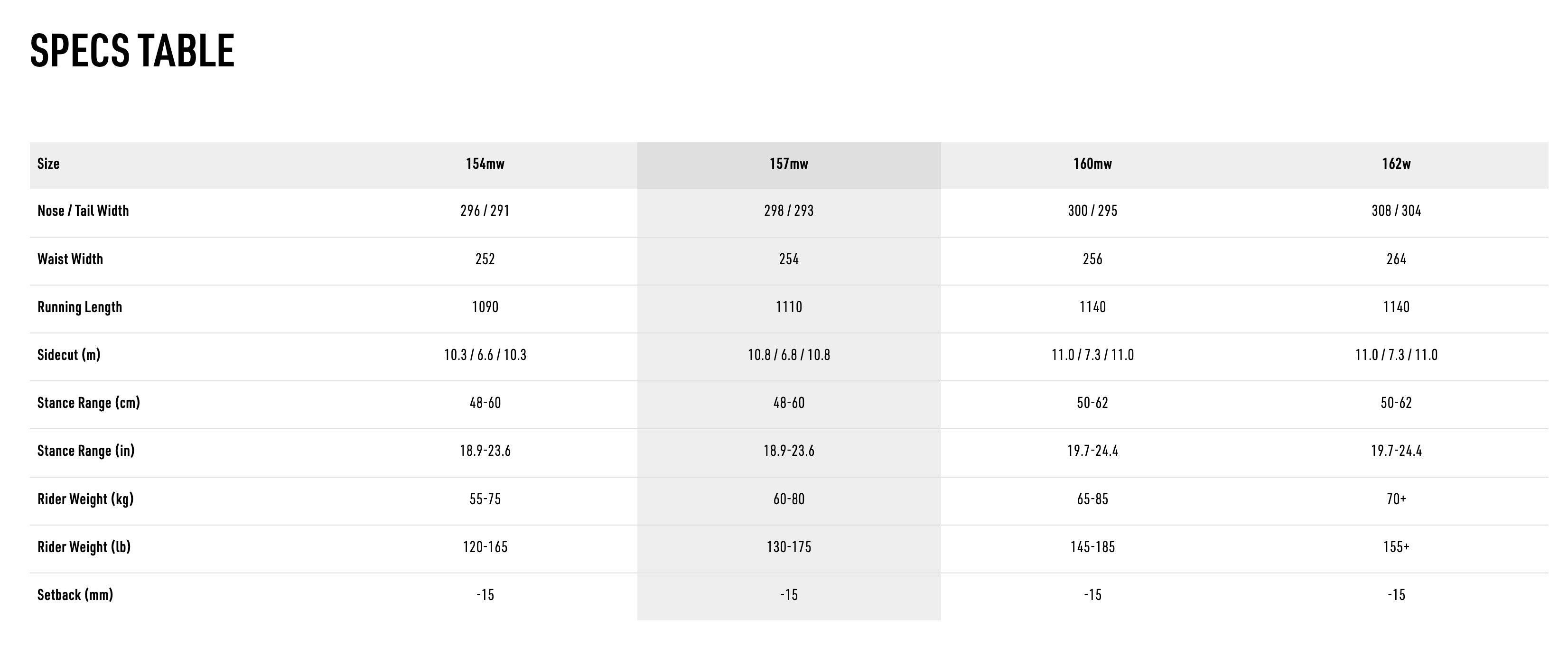Select the 157mw size column header

tap(788, 164)
